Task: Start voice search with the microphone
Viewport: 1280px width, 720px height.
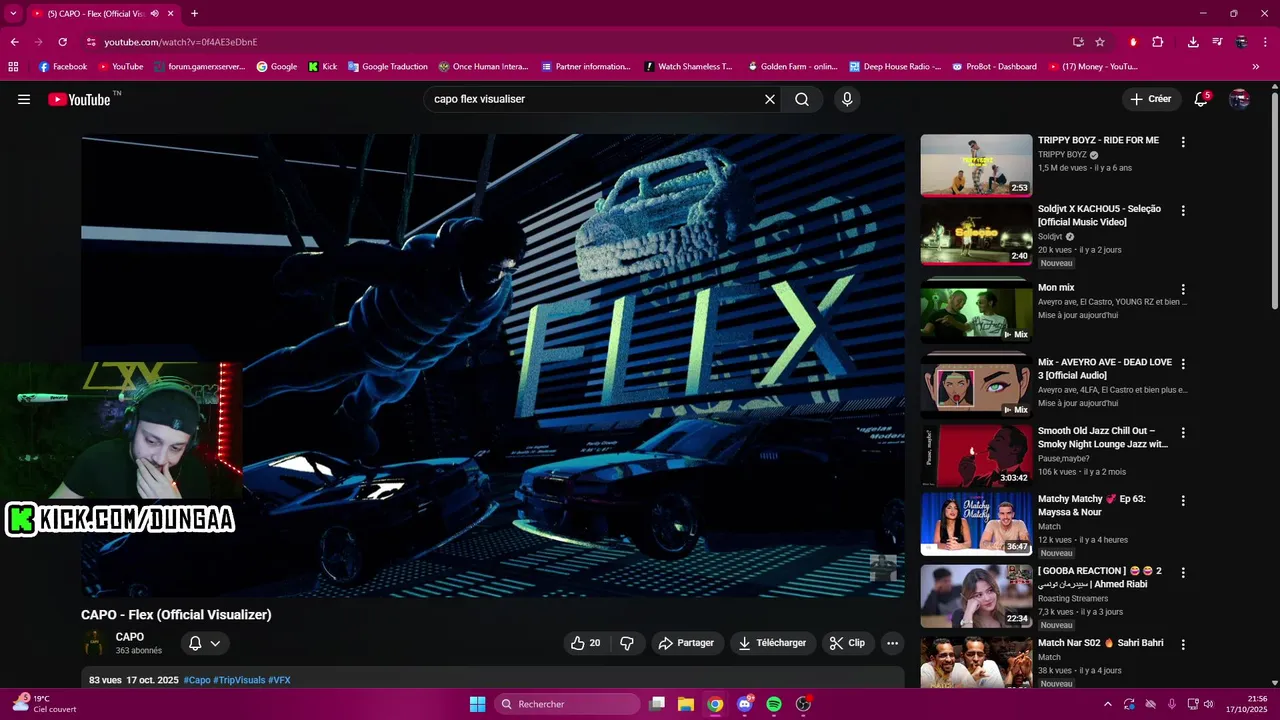Action: coord(847,99)
